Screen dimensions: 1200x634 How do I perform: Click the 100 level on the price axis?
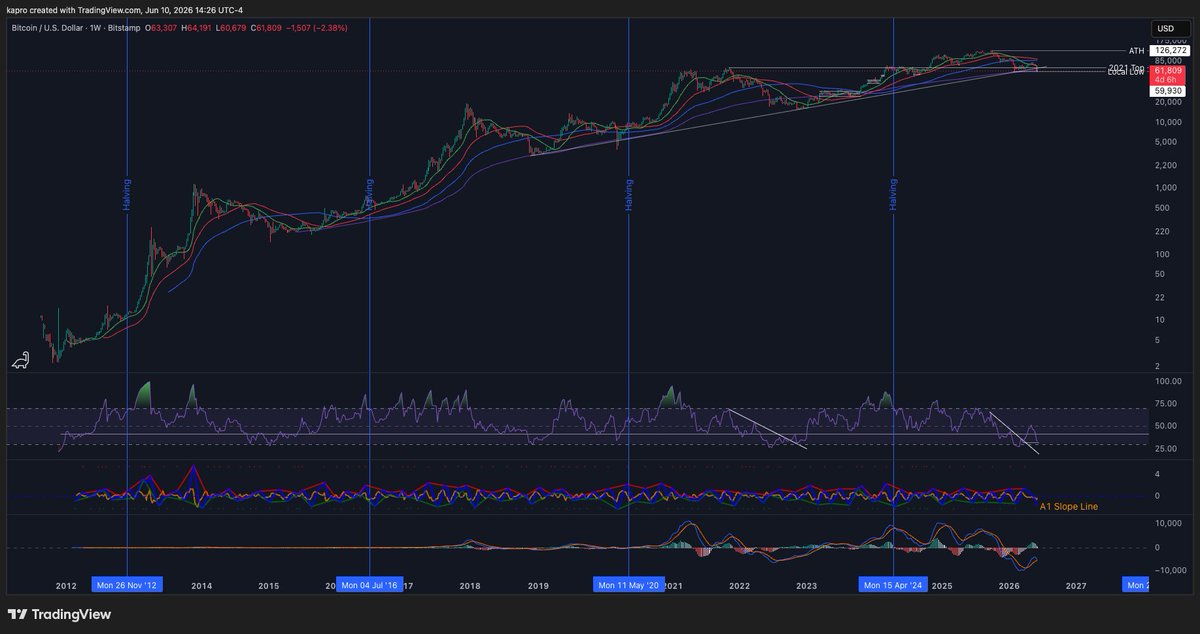[x=1164, y=254]
